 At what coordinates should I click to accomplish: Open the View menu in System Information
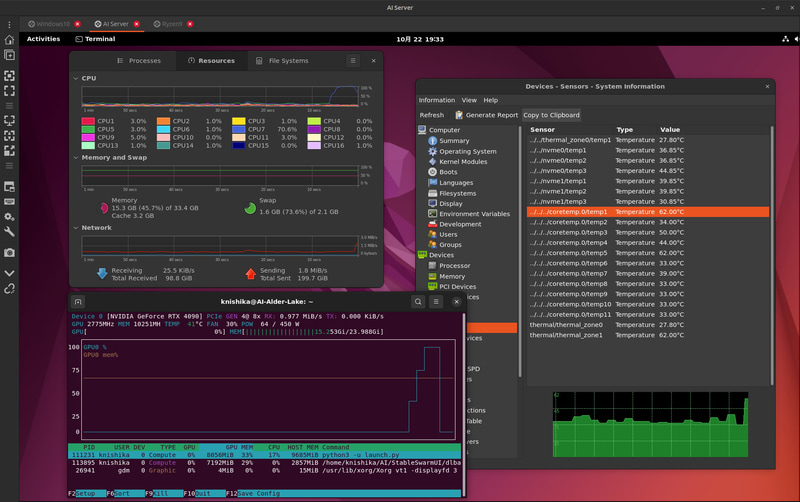point(469,101)
